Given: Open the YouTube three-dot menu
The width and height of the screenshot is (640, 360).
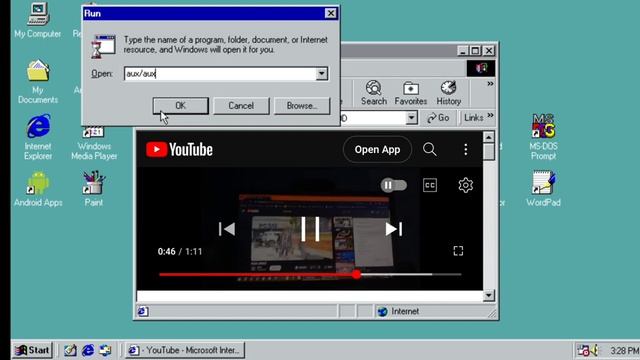Looking at the screenshot, I should 465,149.
